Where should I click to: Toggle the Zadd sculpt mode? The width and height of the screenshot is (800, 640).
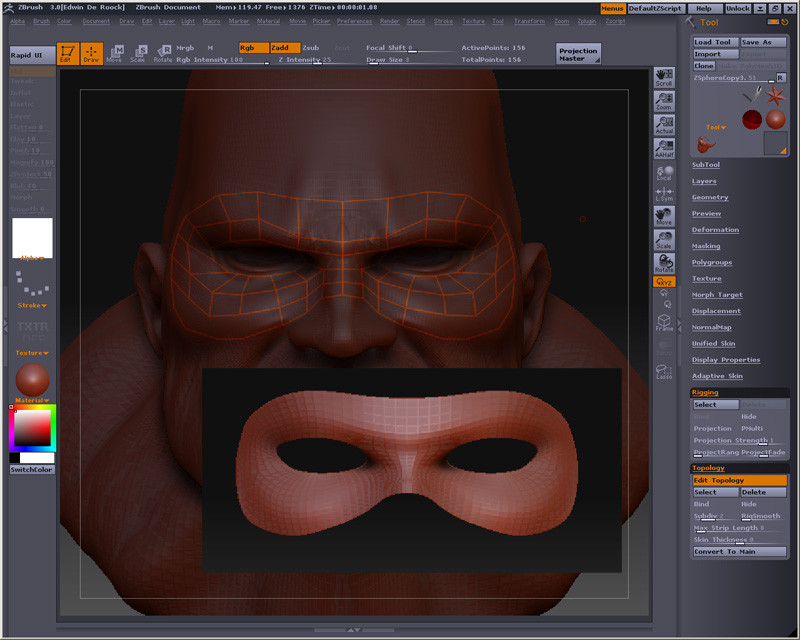(285, 47)
